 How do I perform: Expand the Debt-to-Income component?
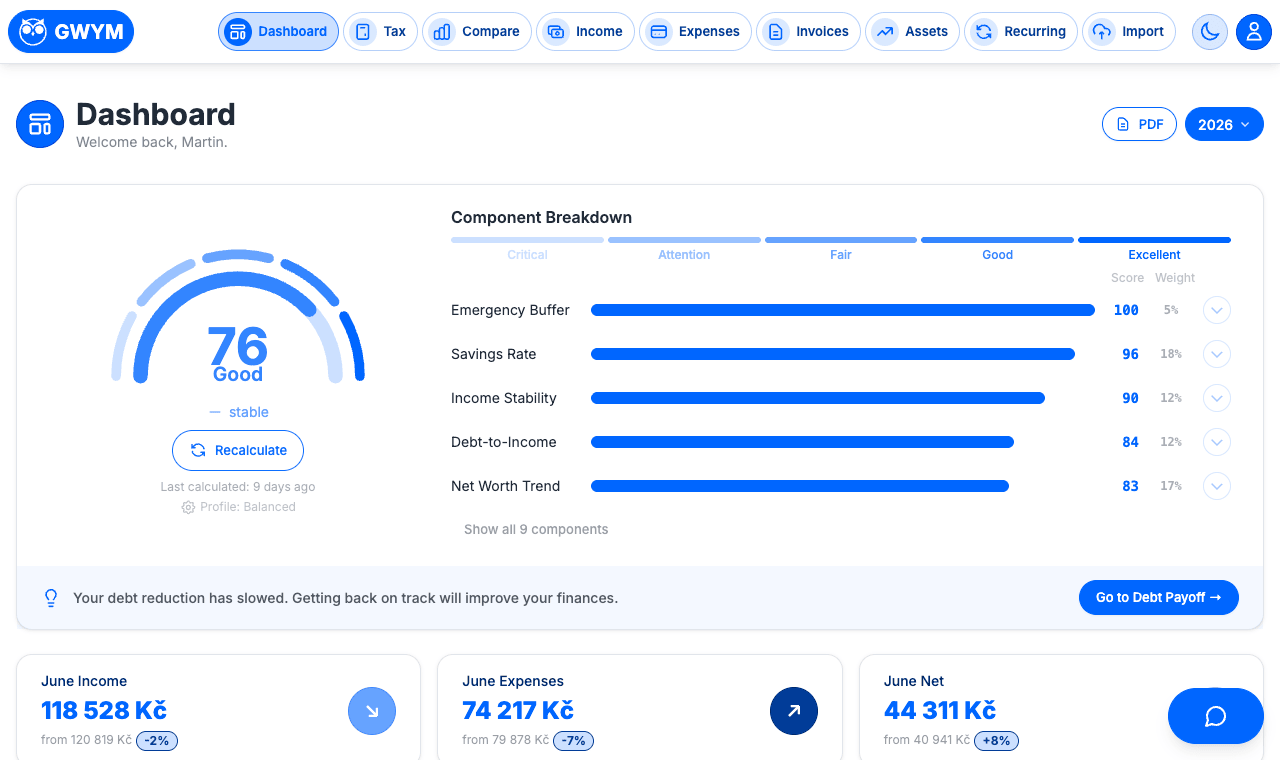1216,442
